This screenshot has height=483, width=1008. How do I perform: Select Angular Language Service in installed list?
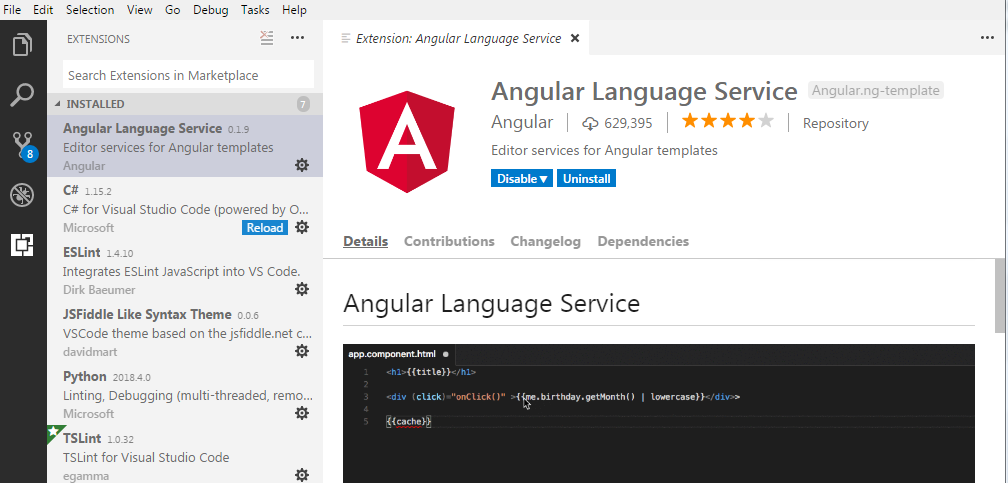tap(185, 146)
